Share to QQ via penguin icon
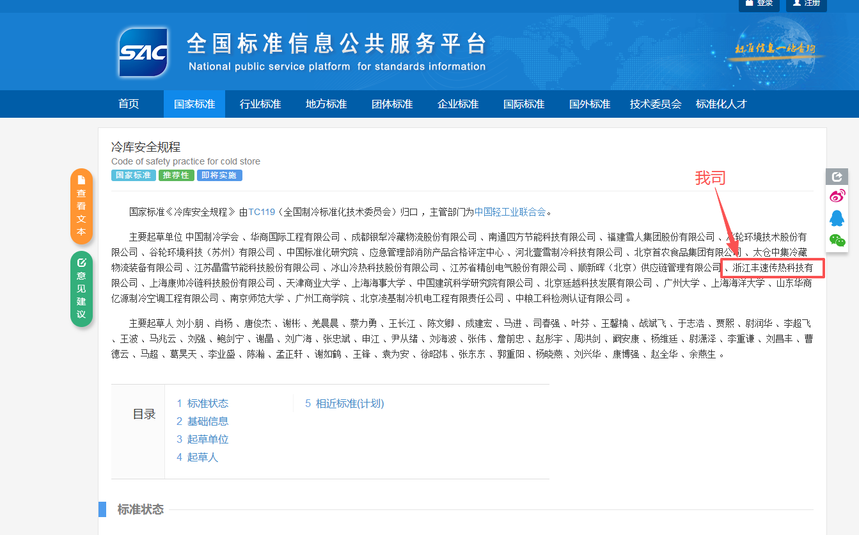Image resolution: width=859 pixels, height=535 pixels. tap(837, 218)
